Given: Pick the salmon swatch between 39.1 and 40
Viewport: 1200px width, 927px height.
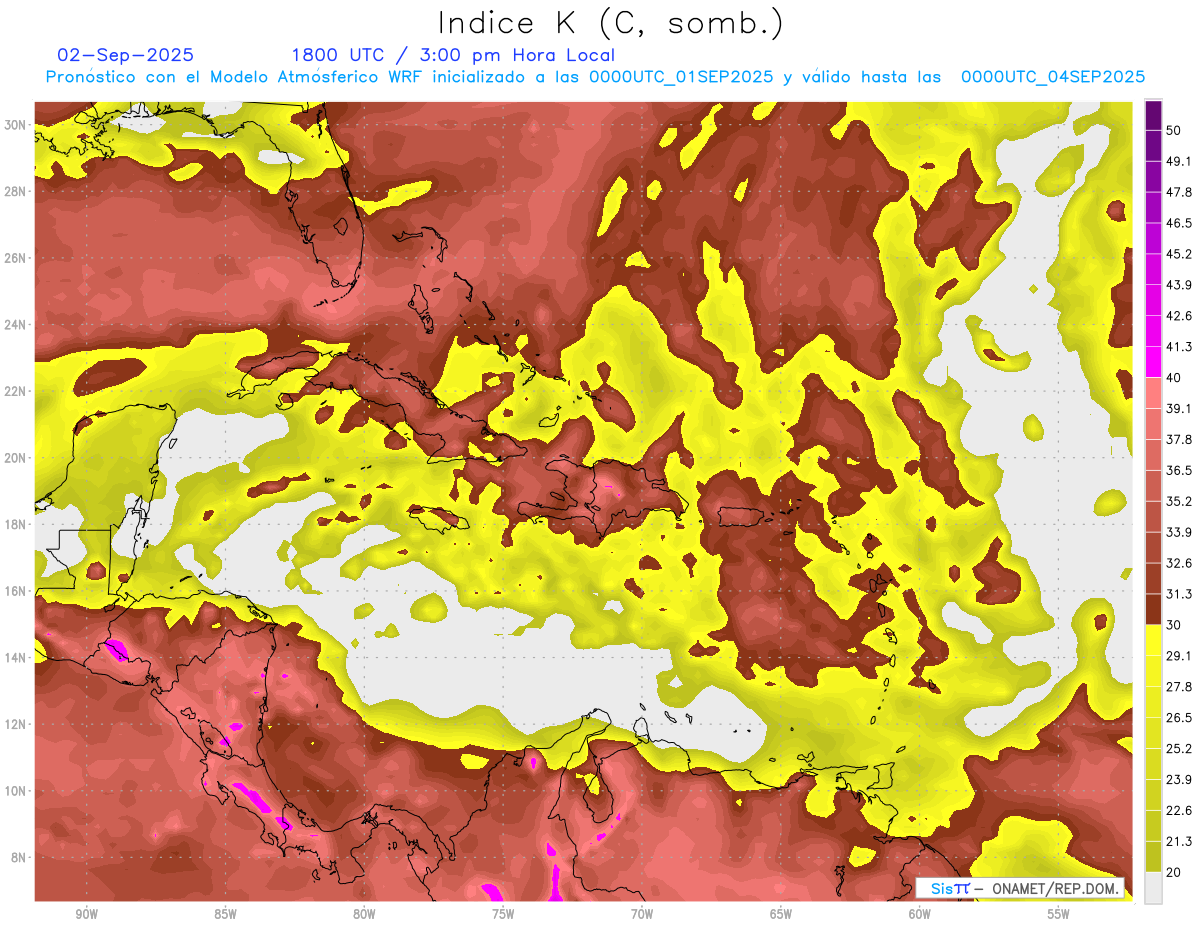Looking at the screenshot, I should pos(1153,393).
